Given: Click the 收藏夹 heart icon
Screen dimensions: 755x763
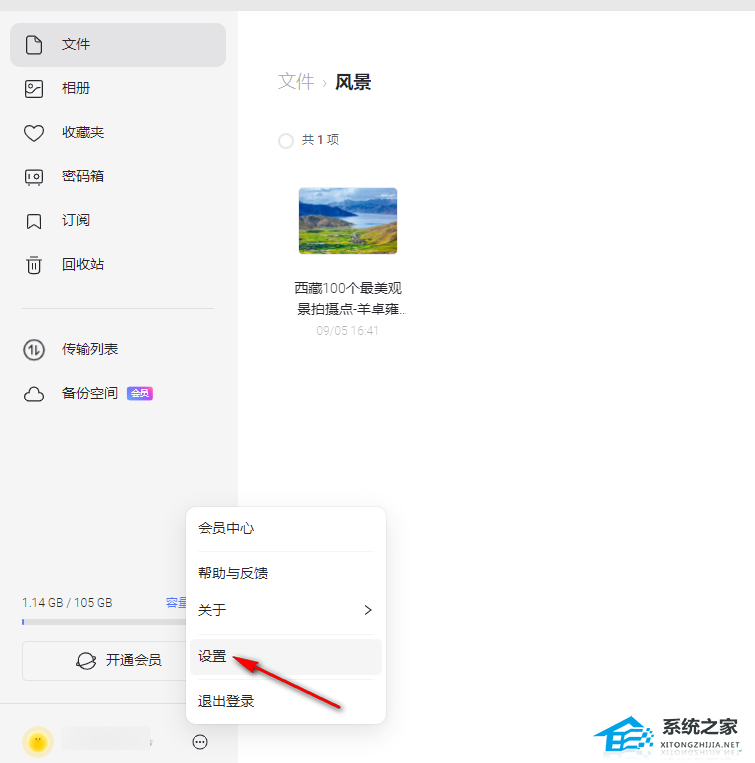Looking at the screenshot, I should [34, 133].
